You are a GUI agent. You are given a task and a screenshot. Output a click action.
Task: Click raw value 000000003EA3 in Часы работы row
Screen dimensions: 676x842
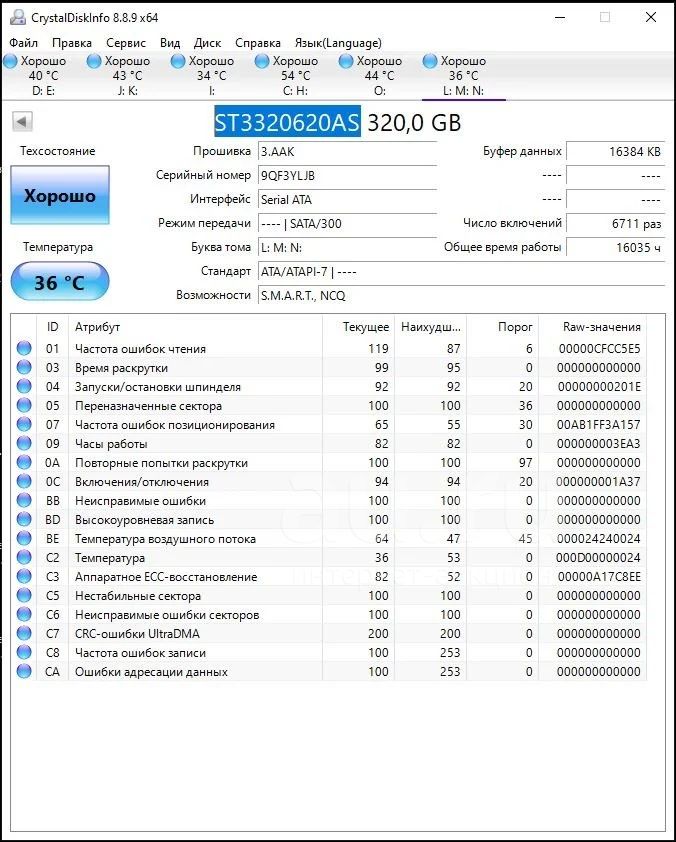(x=599, y=444)
